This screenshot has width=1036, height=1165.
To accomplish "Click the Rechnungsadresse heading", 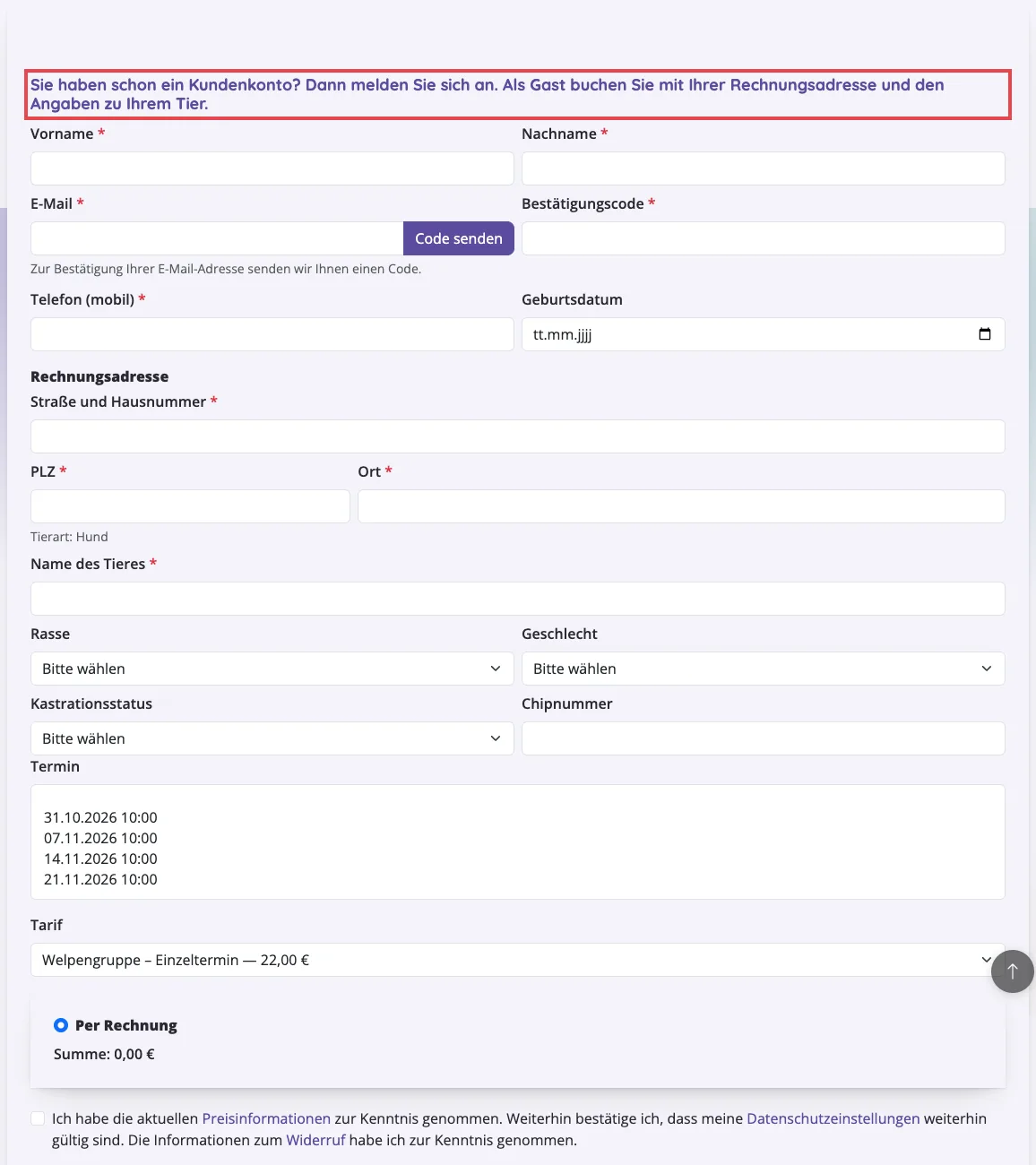I will point(99,376).
